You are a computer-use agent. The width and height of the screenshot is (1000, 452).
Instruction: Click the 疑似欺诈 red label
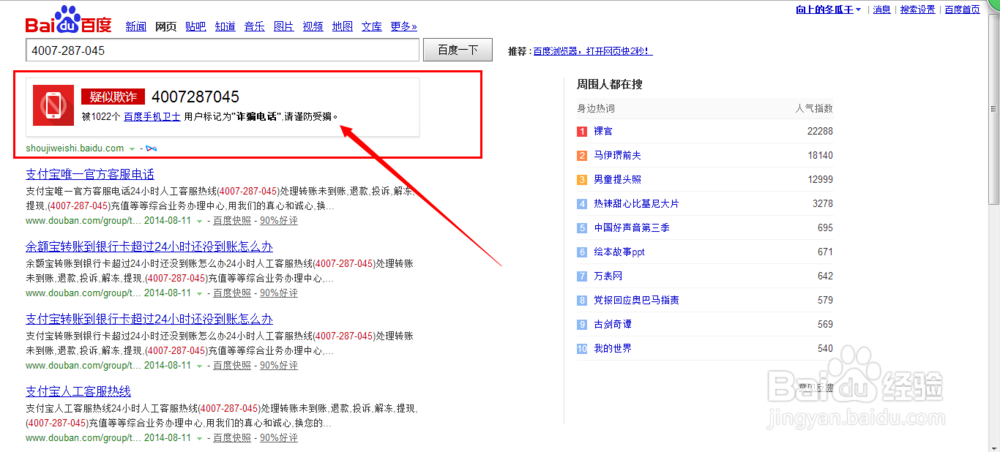tap(113, 97)
